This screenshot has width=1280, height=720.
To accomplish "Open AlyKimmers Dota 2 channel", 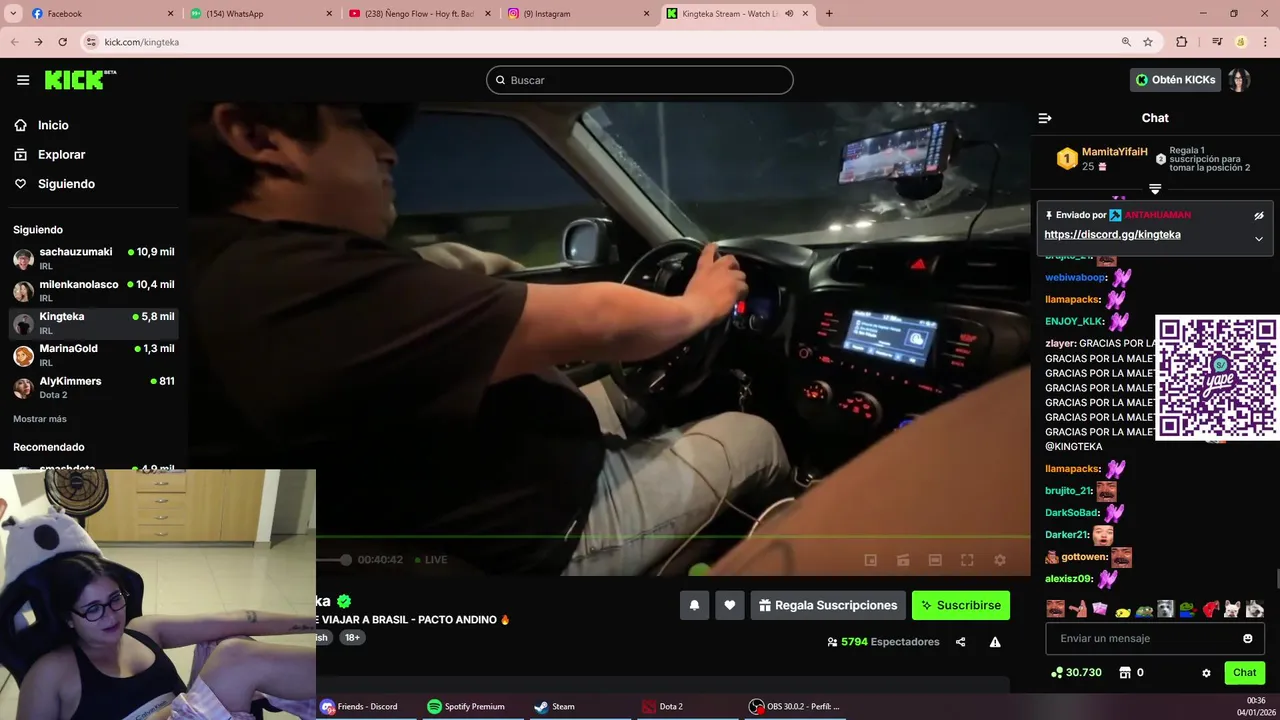I will [x=94, y=388].
